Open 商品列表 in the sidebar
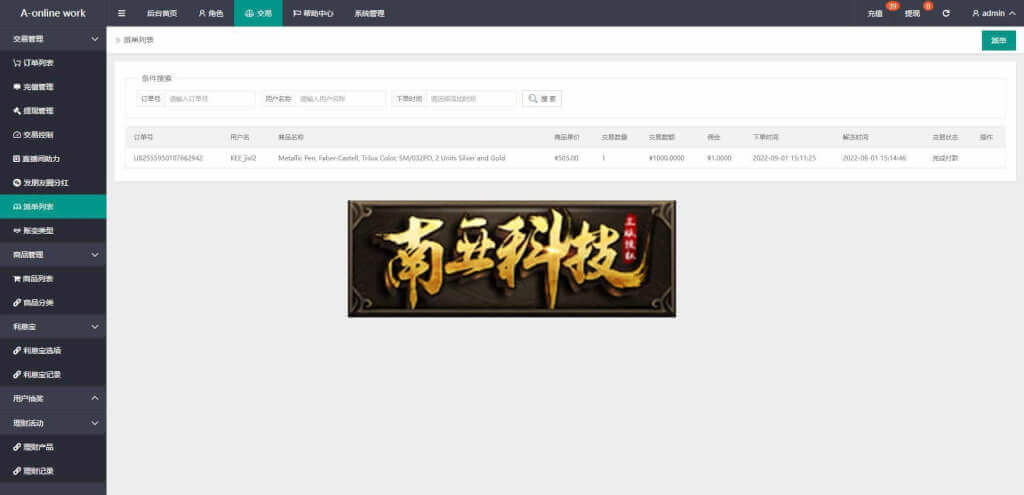Screen dimensions: 1024x495 pyautogui.click(x=53, y=279)
